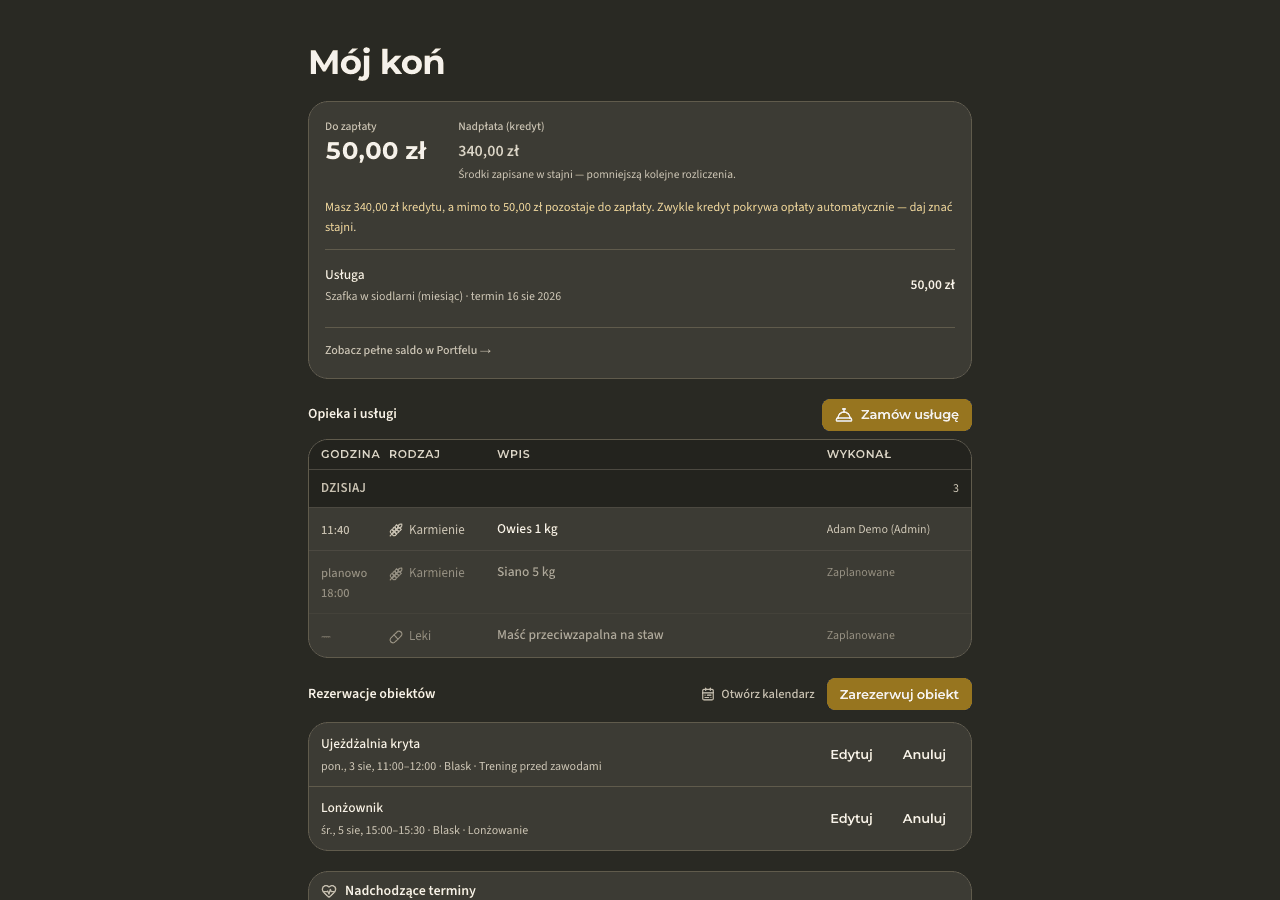Follow the Zobacz pełne saldo w Portfelu link
The image size is (1280, 900).
tap(408, 350)
